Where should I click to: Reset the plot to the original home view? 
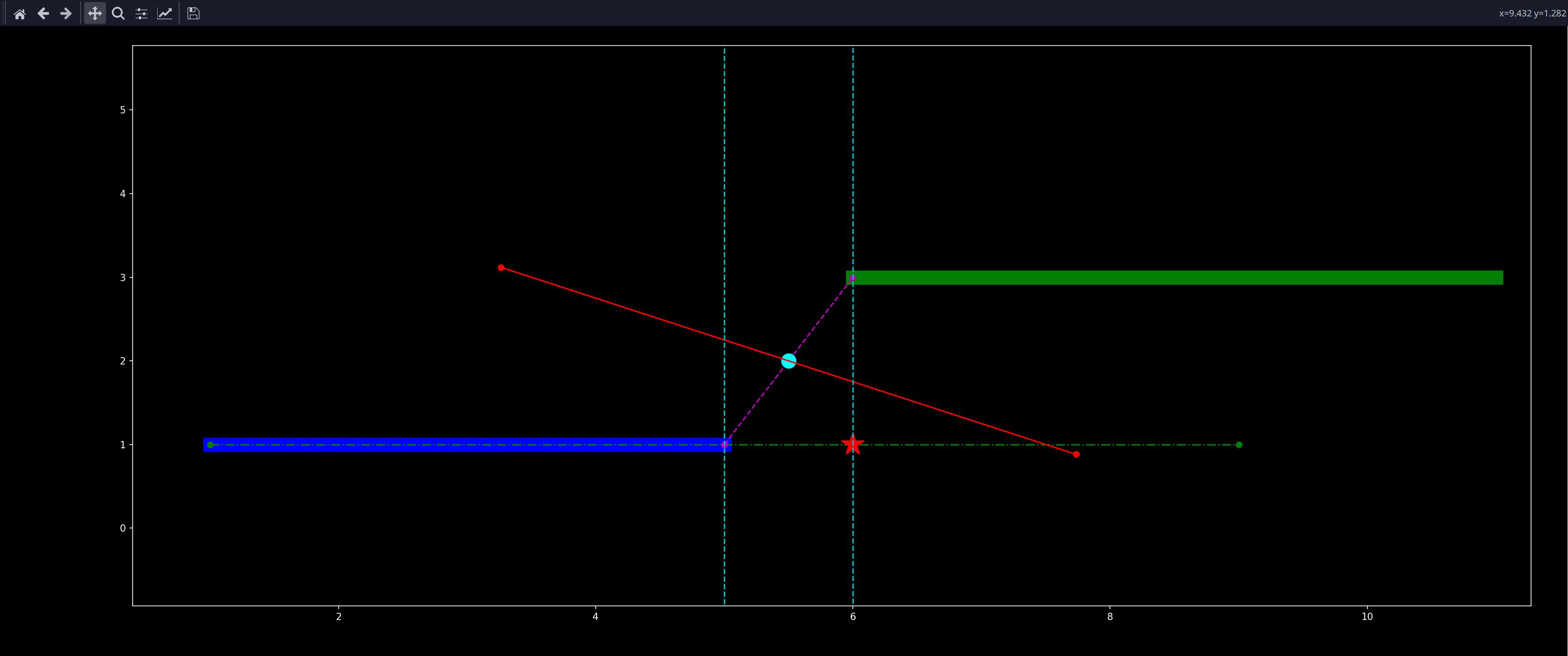coord(20,13)
